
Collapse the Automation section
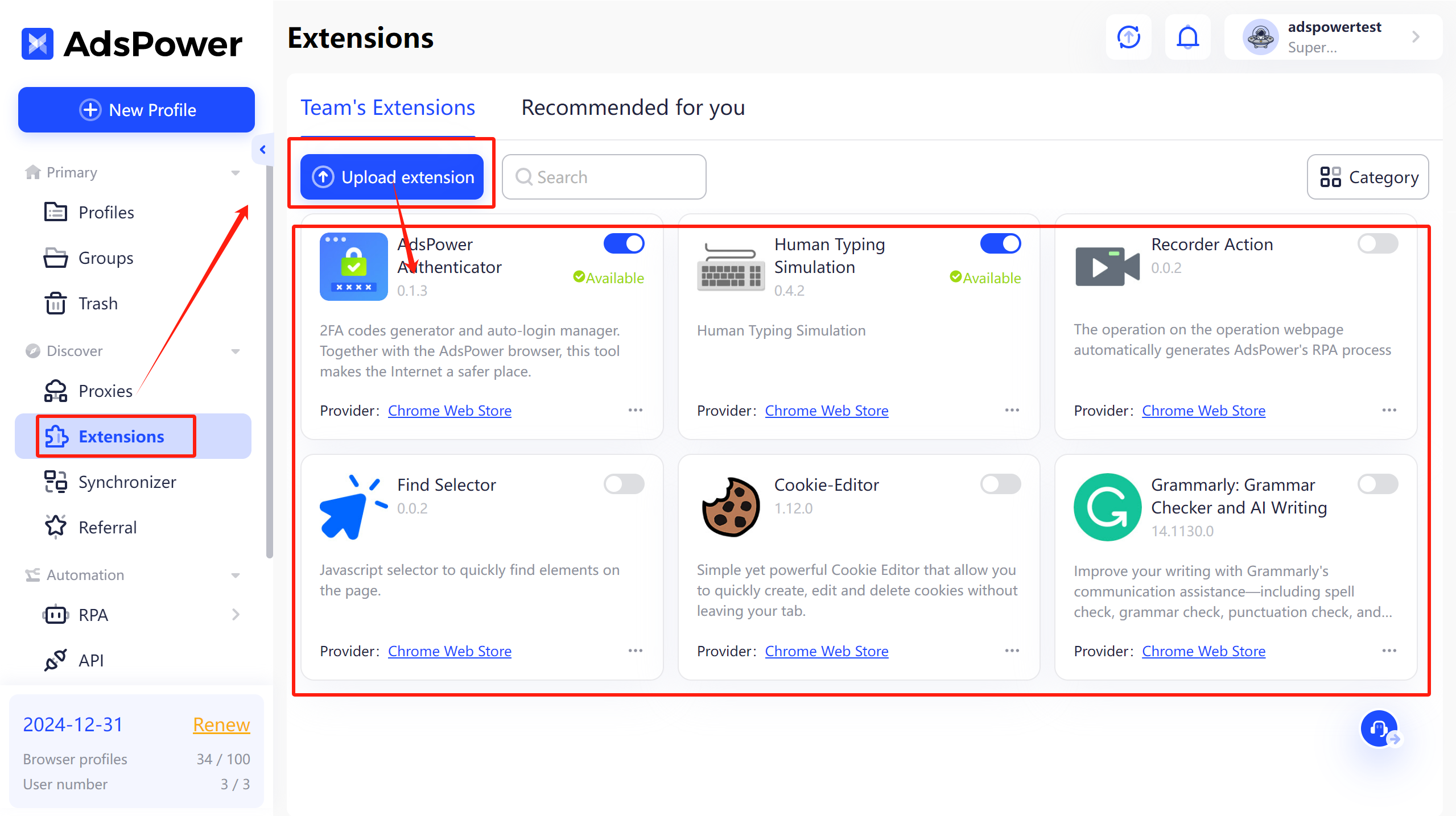pyautogui.click(x=236, y=575)
